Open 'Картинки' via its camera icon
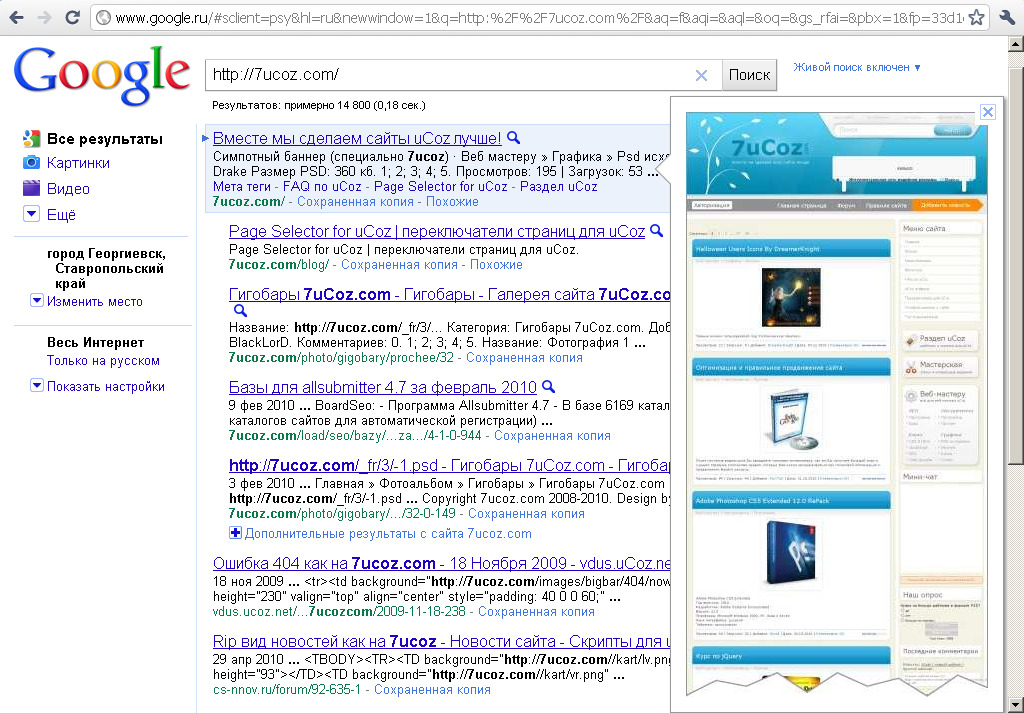Viewport: 1024px width, 714px height. [x=31, y=163]
